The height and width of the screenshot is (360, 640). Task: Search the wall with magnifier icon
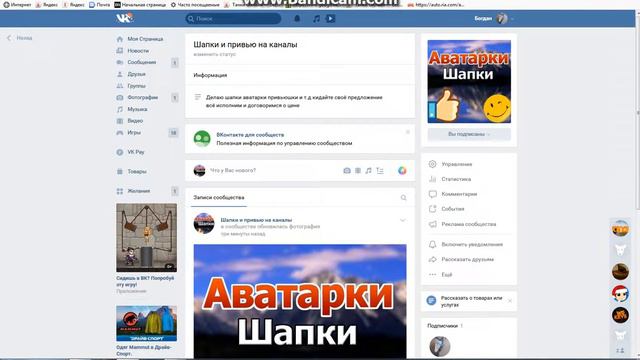click(x=403, y=198)
